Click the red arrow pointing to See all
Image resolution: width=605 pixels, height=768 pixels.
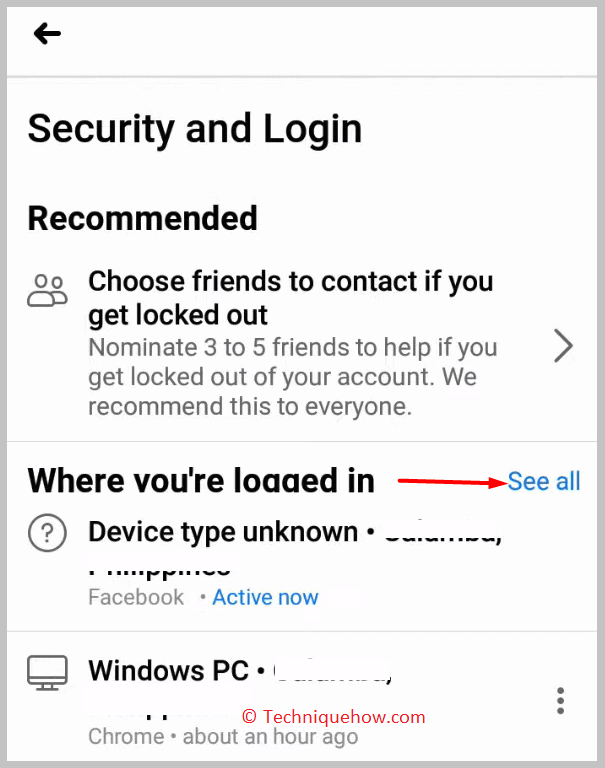(452, 482)
